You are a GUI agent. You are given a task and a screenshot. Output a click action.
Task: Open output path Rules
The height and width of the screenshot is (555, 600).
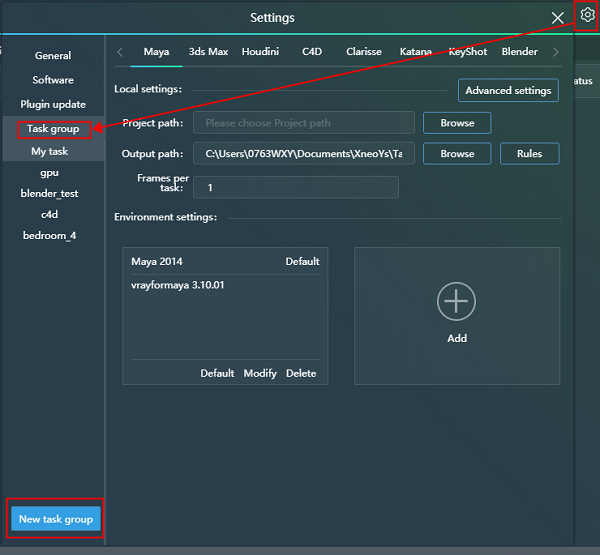click(530, 153)
